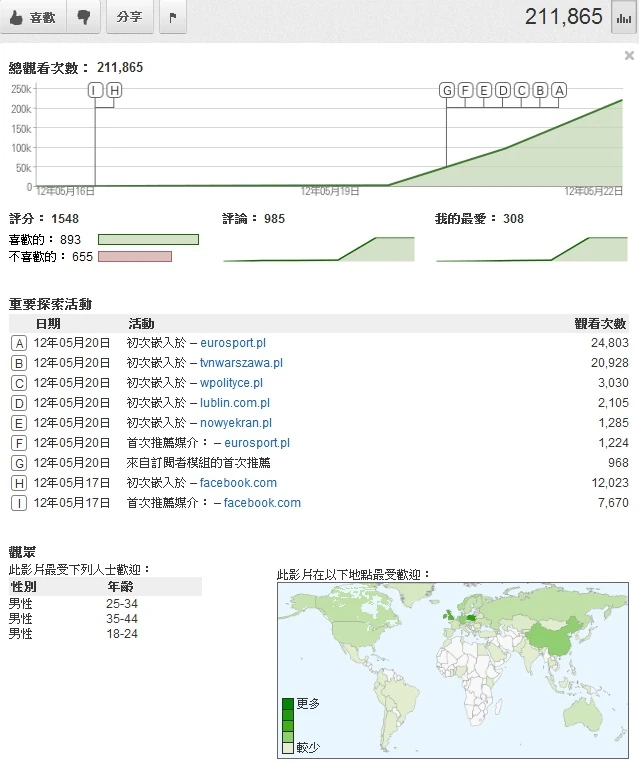
Task: Flag the video with flag icon
Action: 173,17
